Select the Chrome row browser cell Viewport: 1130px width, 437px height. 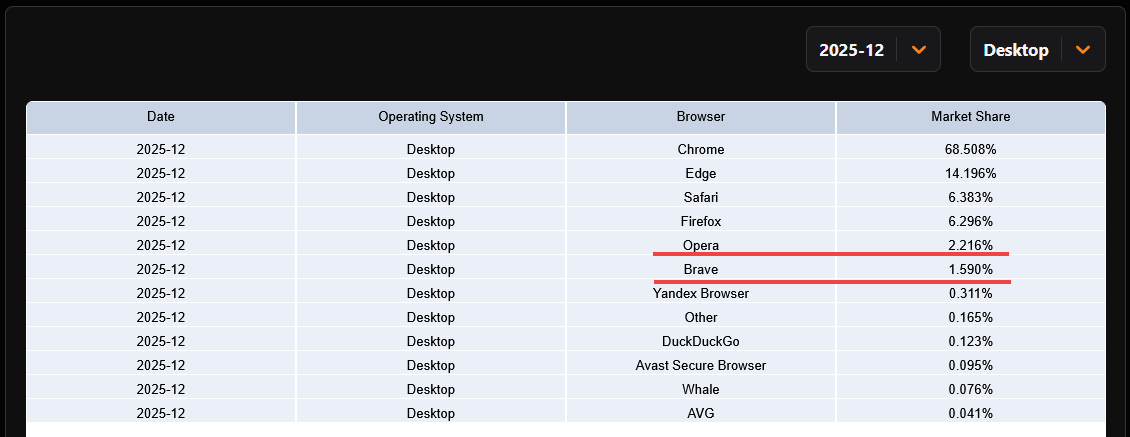pyautogui.click(x=701, y=150)
